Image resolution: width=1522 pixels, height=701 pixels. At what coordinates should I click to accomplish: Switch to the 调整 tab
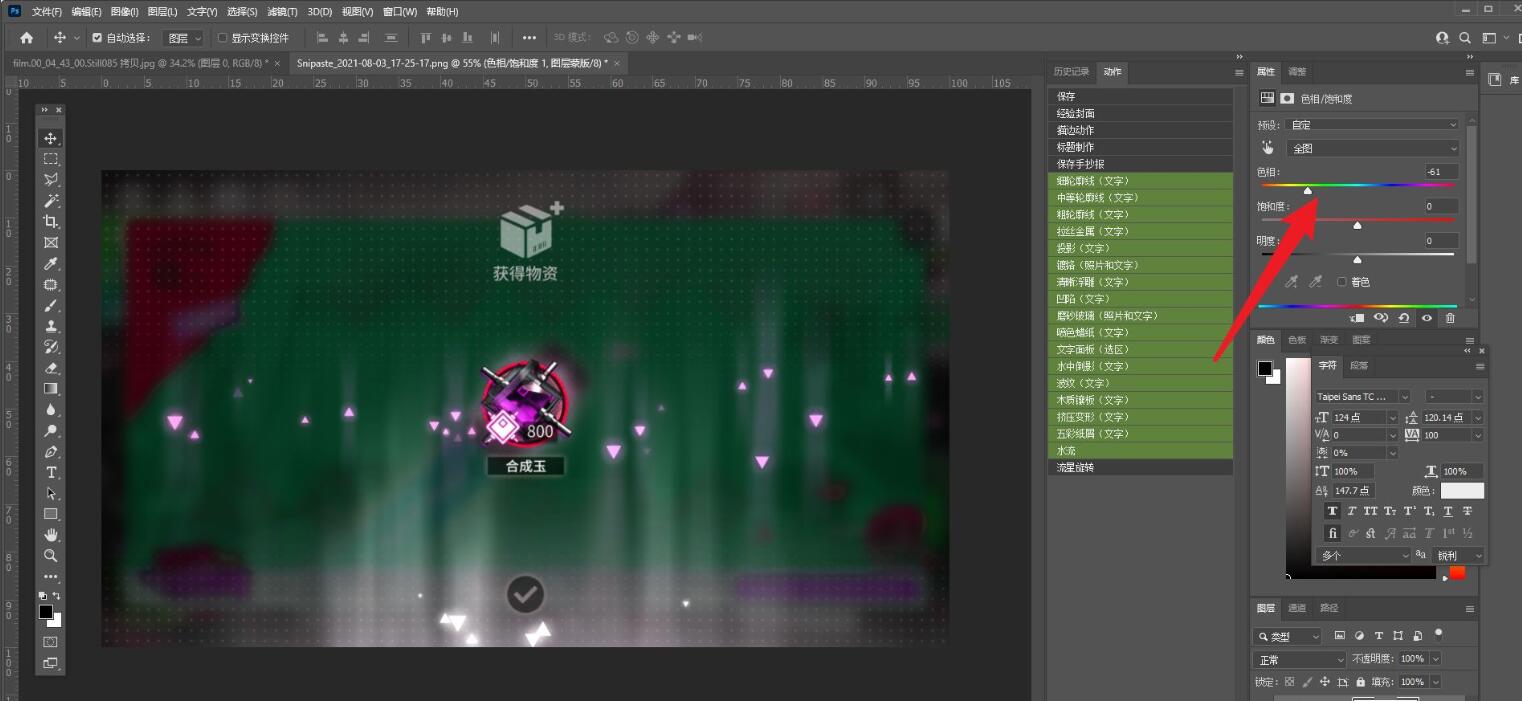point(1297,72)
